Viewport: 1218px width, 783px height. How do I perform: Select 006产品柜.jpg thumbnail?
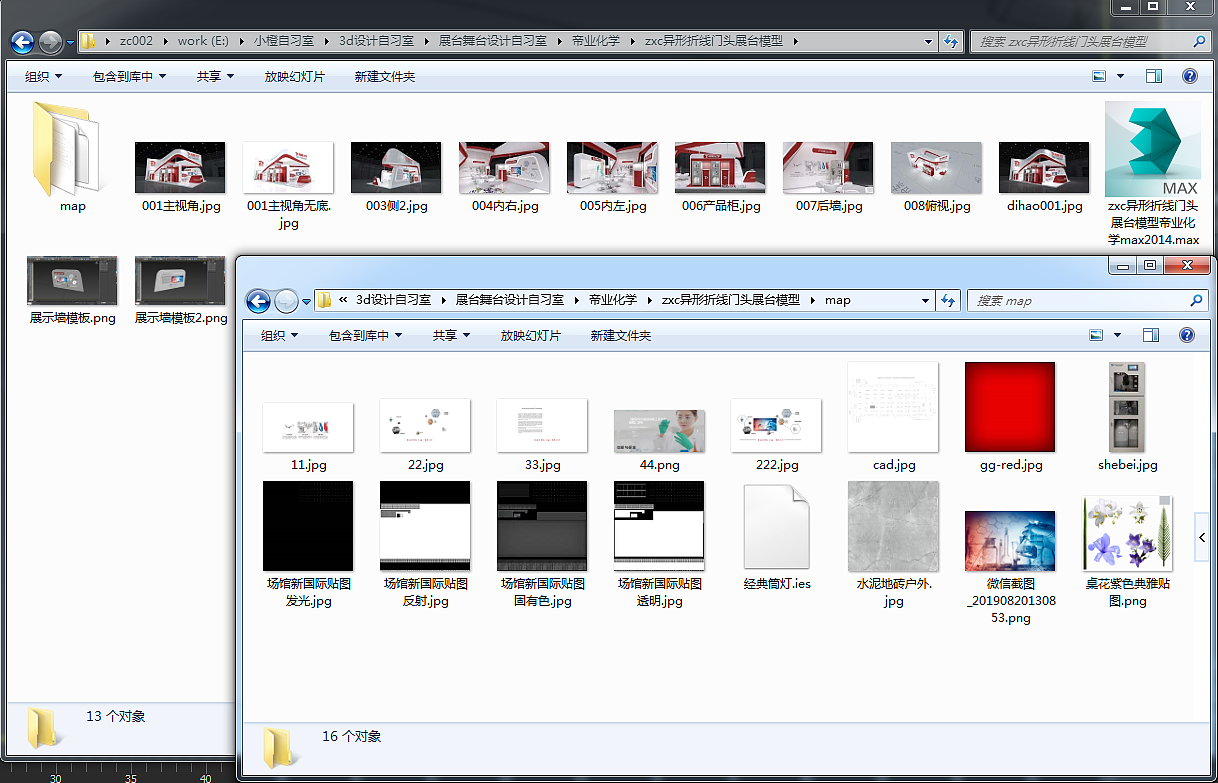pyautogui.click(x=720, y=167)
